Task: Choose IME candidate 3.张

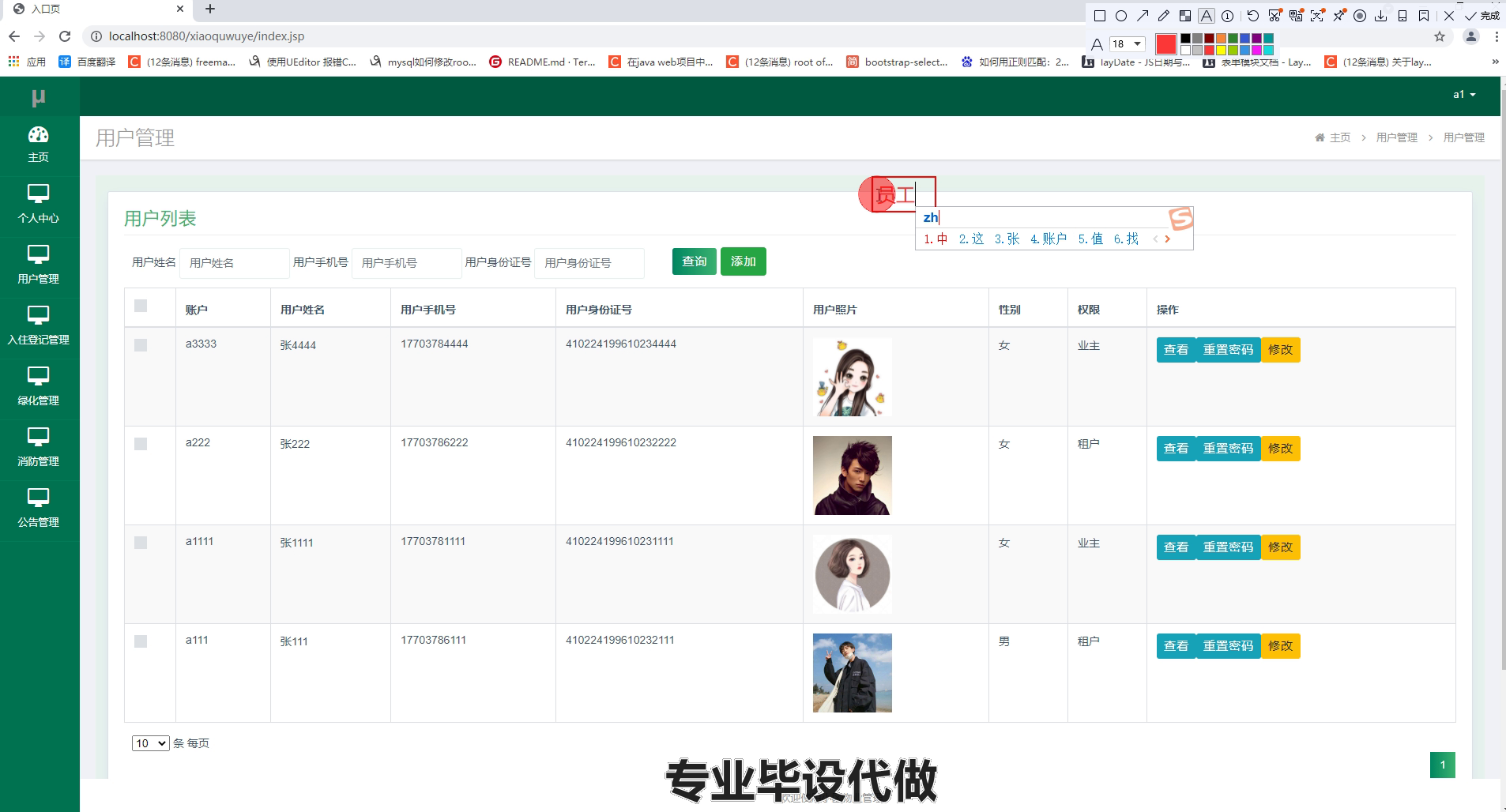Action: pyautogui.click(x=1007, y=239)
